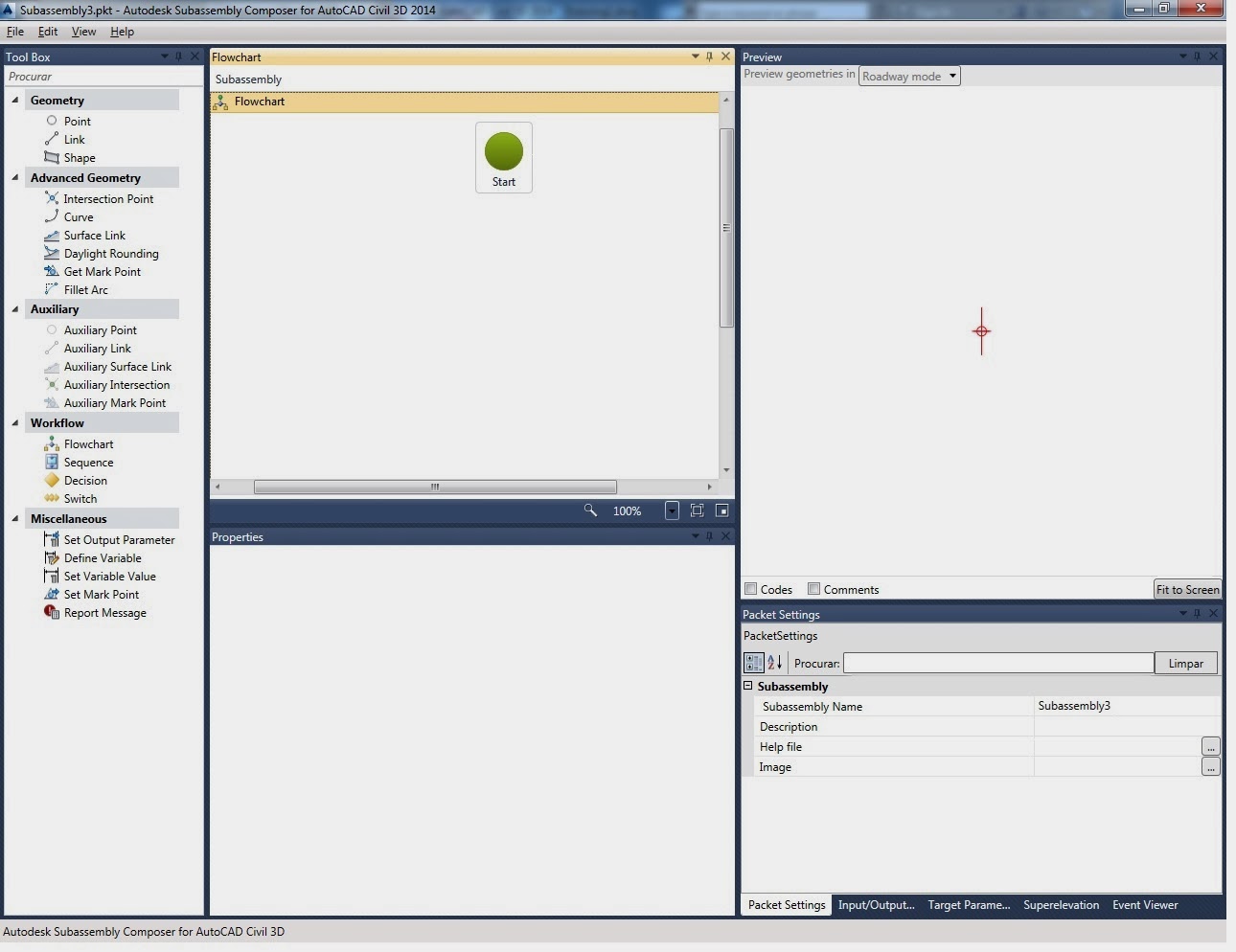Select the Switch workflow element
1236x952 pixels.
click(71, 499)
